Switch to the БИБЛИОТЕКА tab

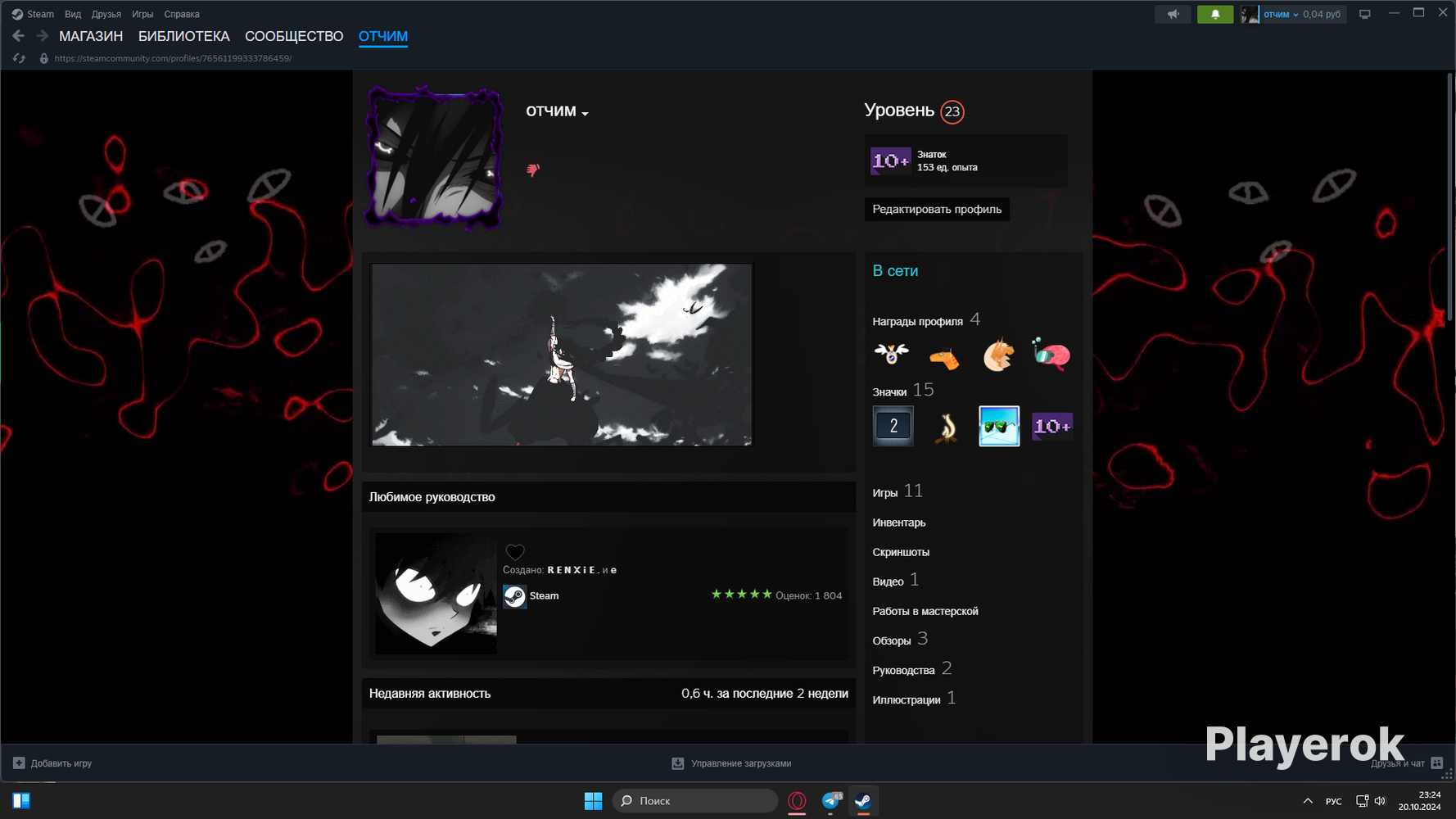184,36
